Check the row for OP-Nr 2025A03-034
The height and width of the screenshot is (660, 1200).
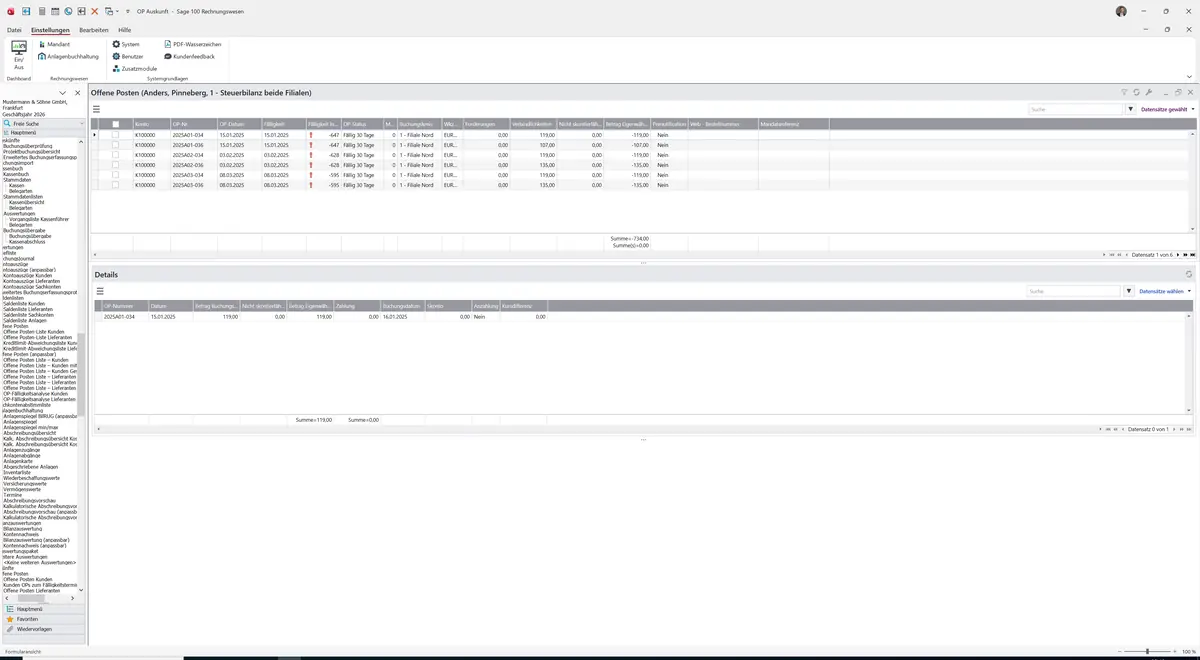pyautogui.click(x=116, y=175)
